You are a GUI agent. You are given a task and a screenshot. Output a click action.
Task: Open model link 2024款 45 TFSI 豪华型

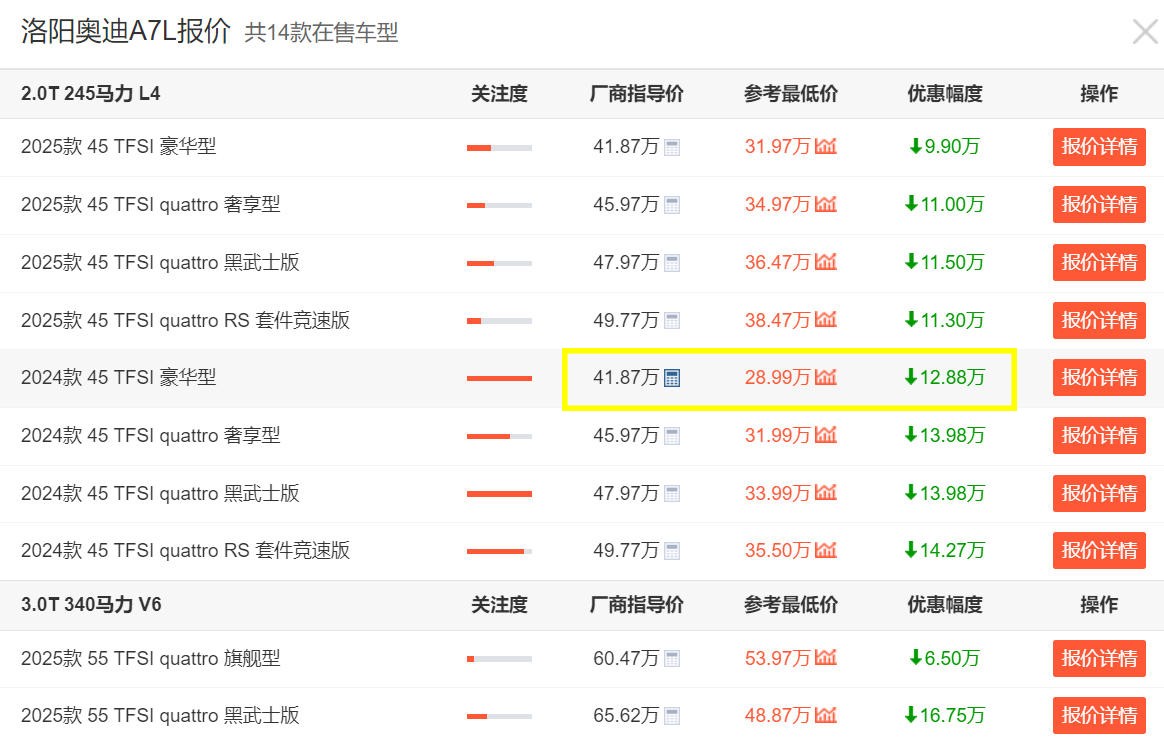tap(119, 377)
